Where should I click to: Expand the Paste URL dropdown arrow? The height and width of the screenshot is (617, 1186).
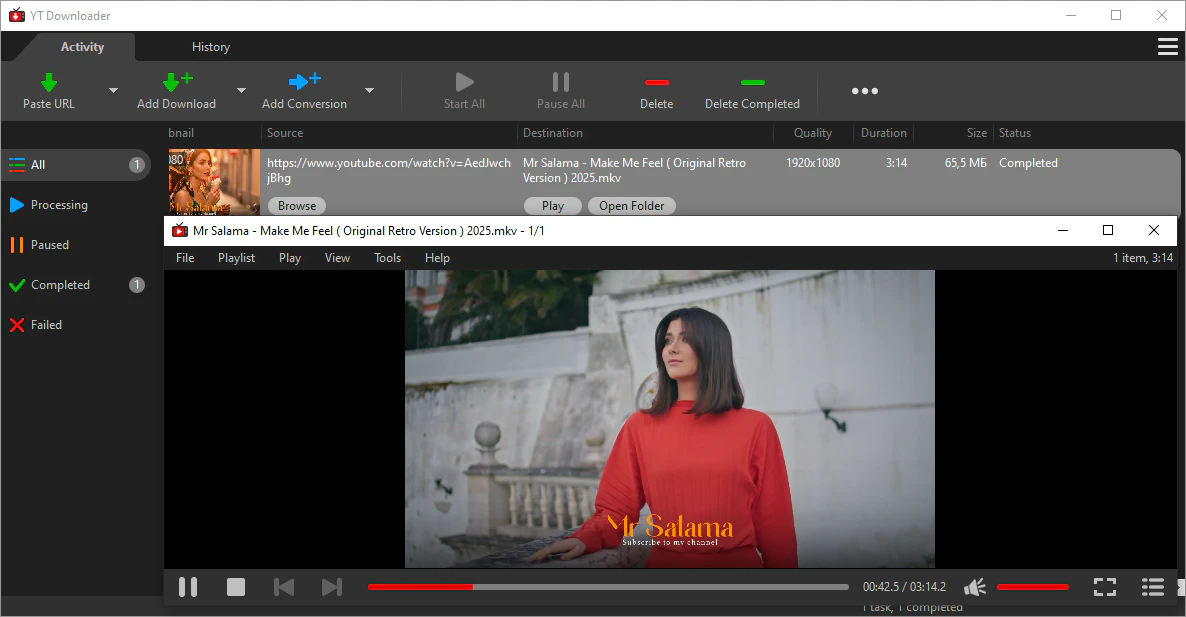(x=113, y=91)
